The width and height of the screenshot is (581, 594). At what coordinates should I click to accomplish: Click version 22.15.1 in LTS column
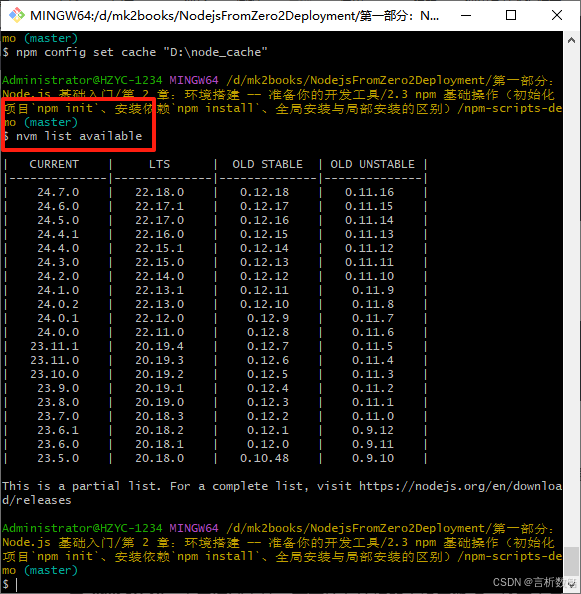[159, 248]
